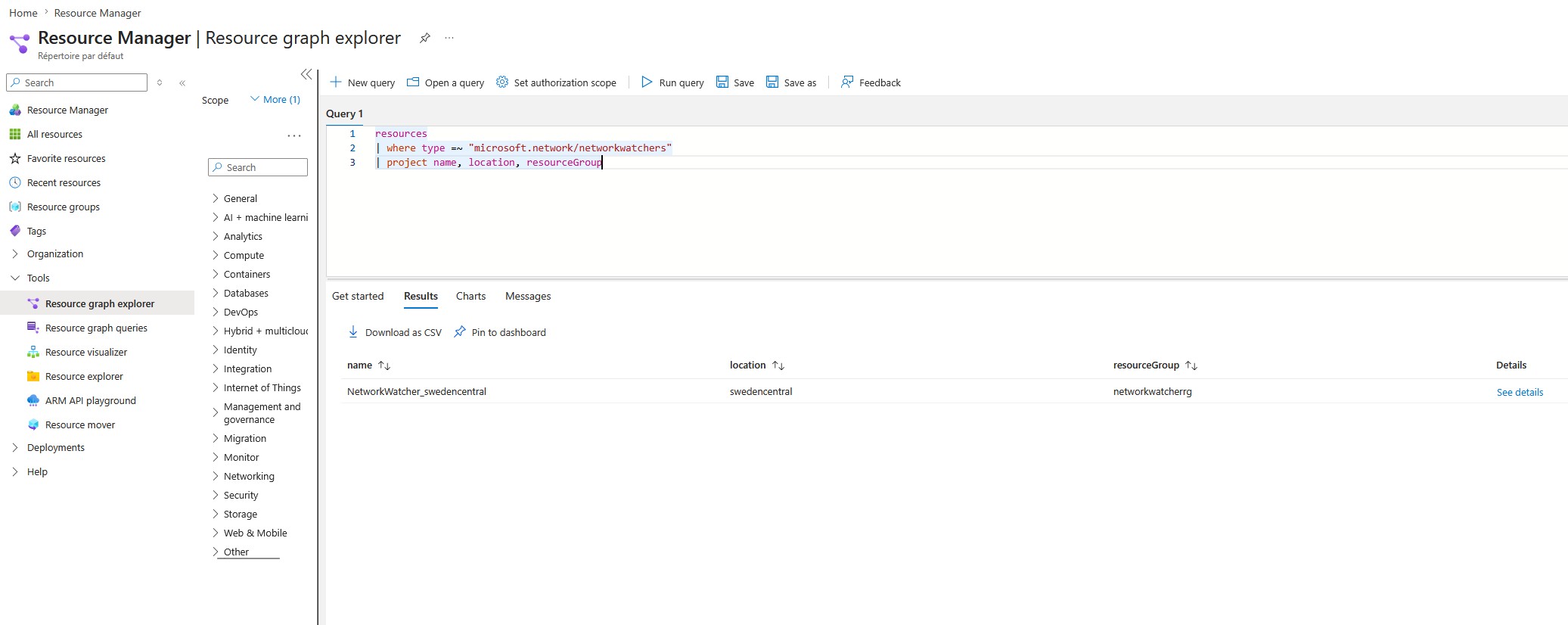Click the Save disk icon

click(x=722, y=82)
